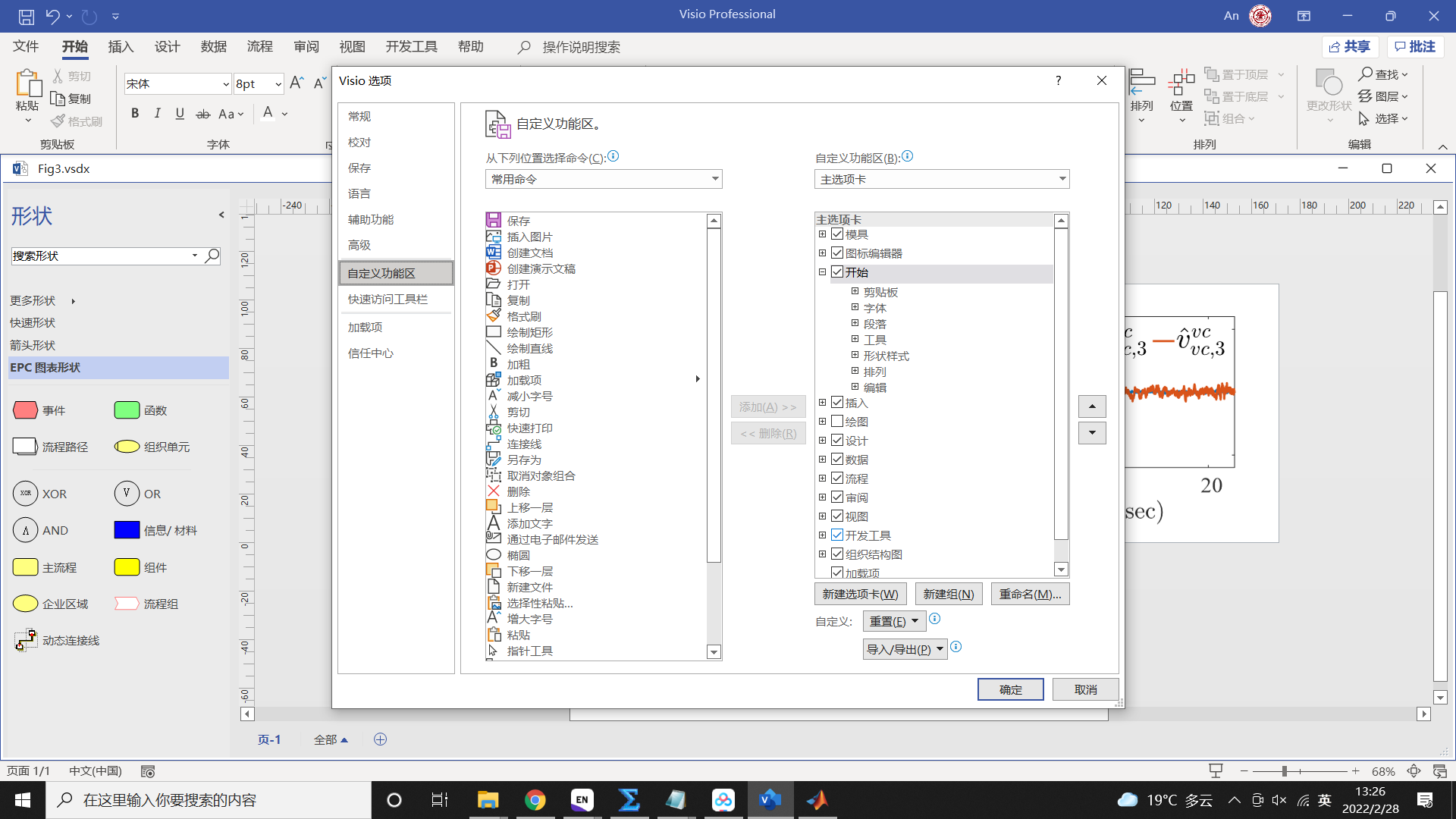Click the 新建选项卡 button

[861, 594]
